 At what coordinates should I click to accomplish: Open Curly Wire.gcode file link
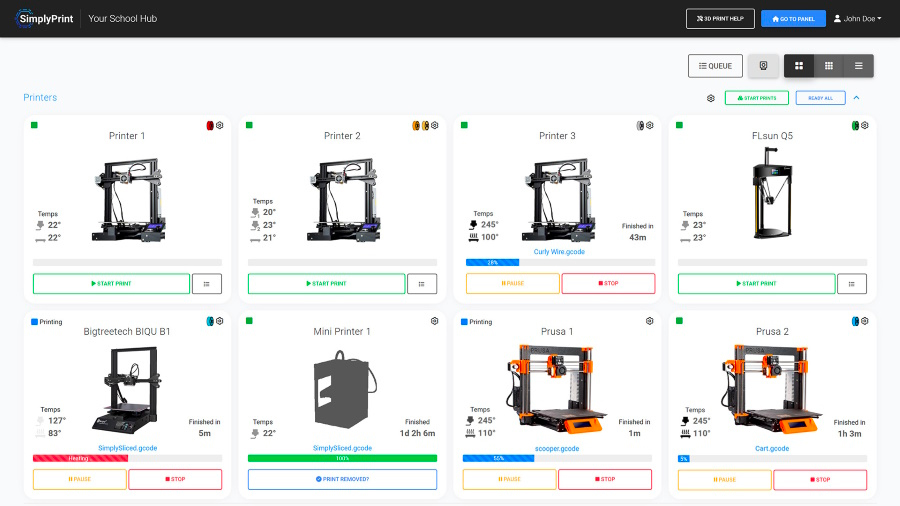[559, 252]
